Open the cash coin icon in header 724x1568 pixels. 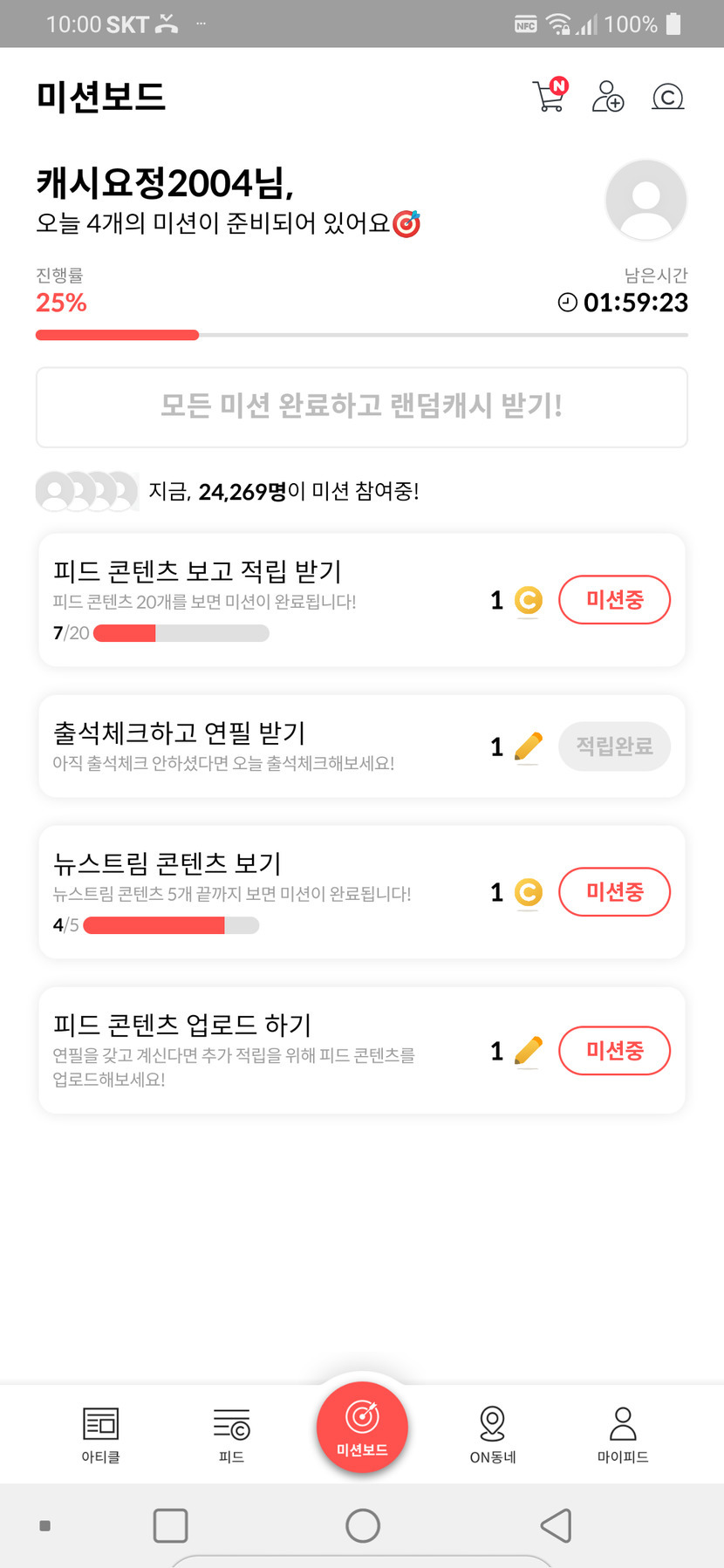coord(667,96)
